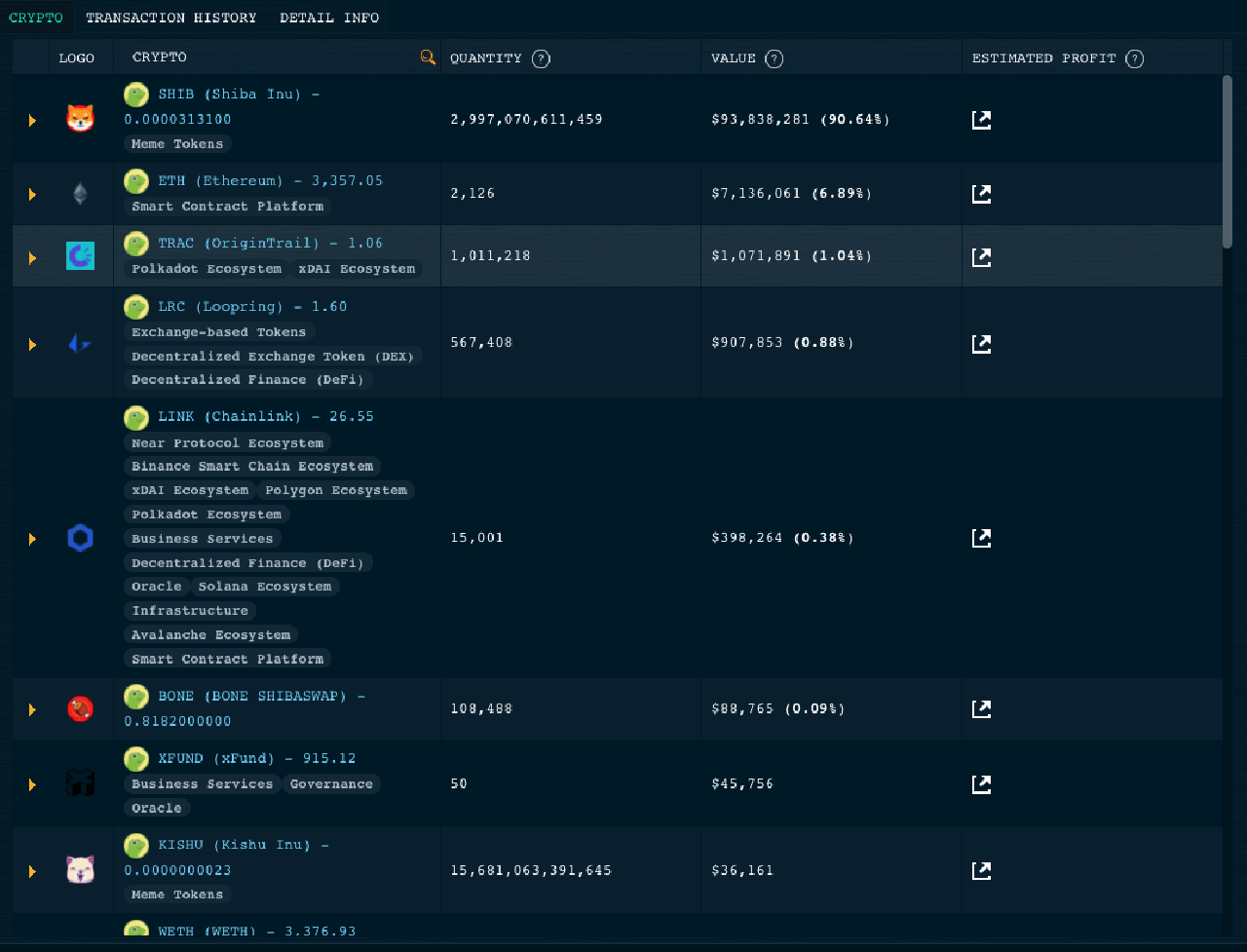Open estimated profit link for TRAC row
This screenshot has width=1247, height=952.
(981, 257)
